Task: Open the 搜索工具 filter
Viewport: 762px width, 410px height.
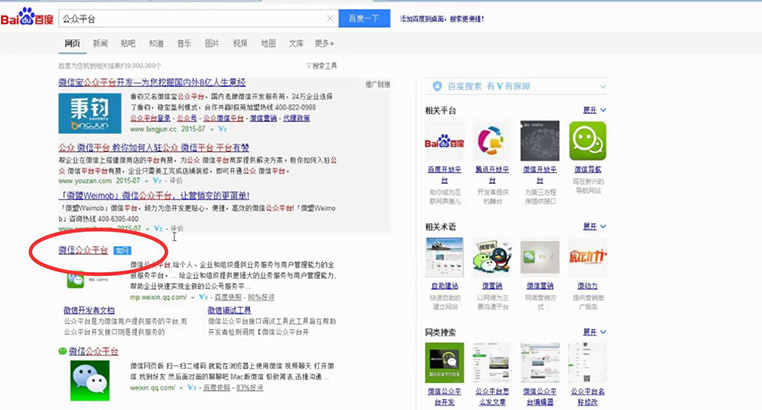Action: 321,66
